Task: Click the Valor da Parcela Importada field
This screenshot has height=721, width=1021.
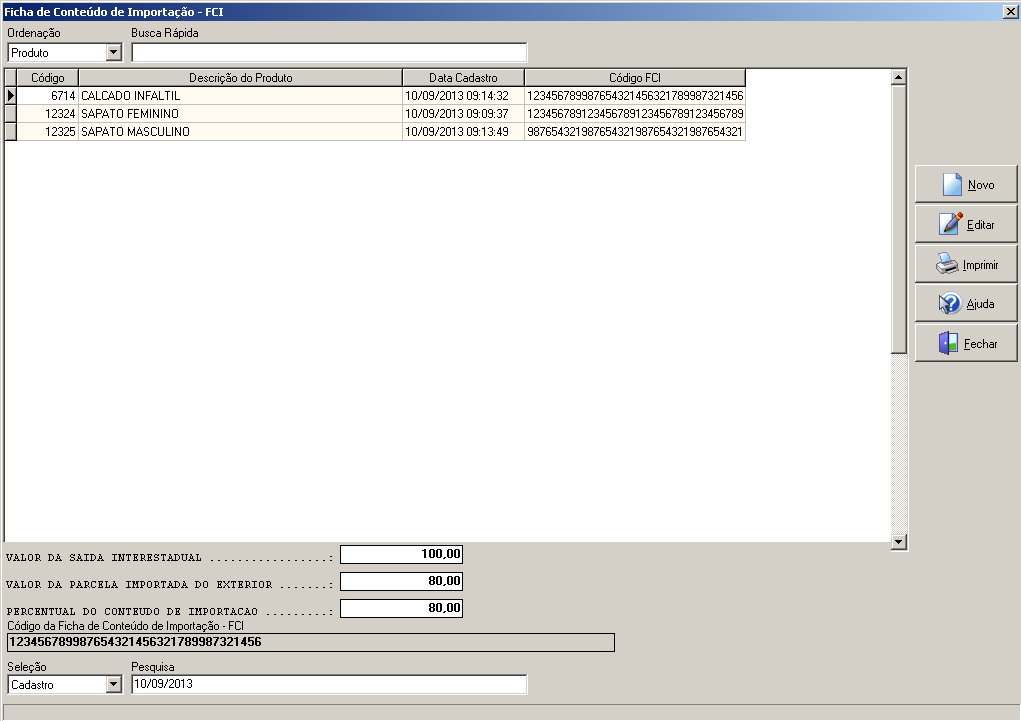Action: (401, 581)
